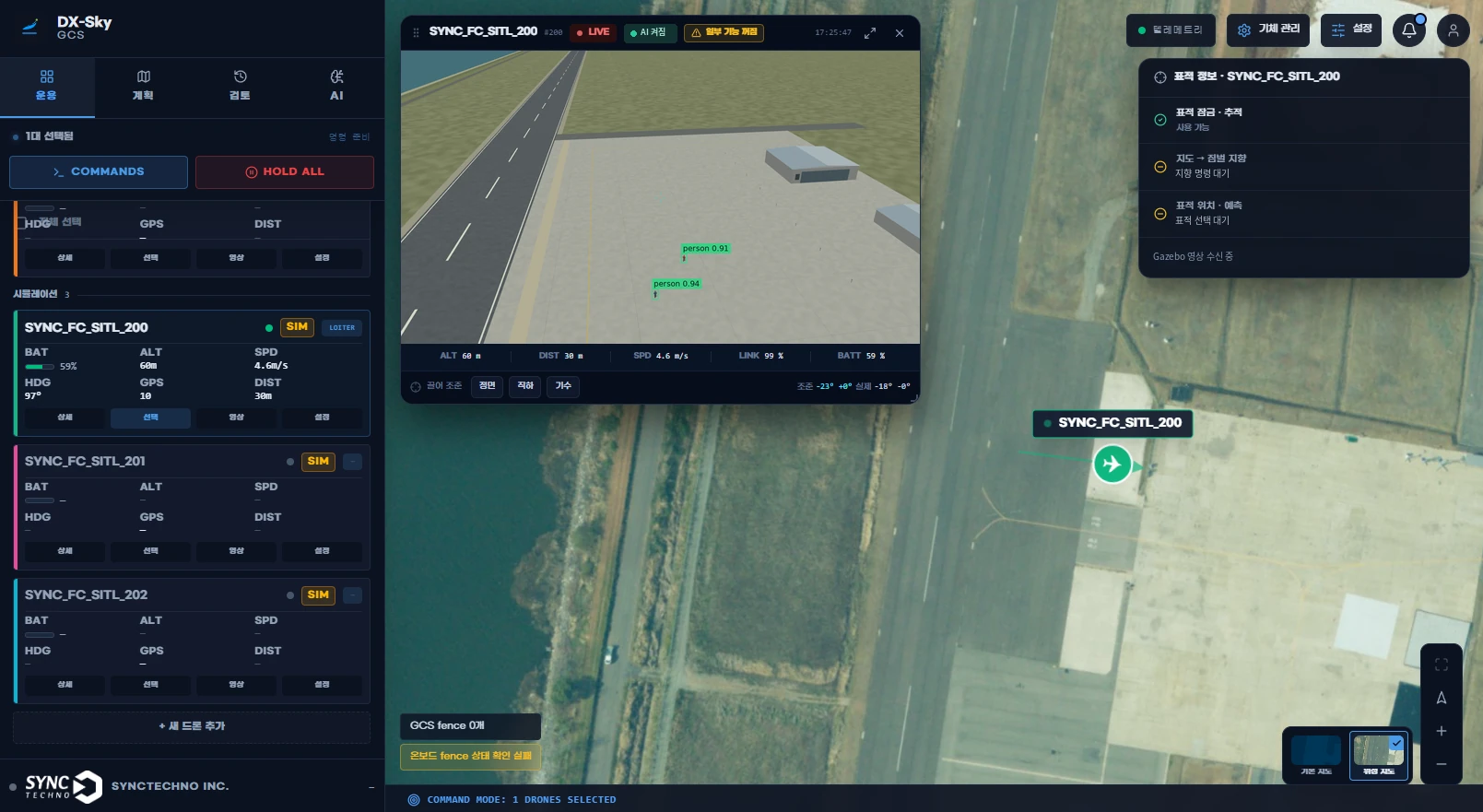Expand the GCS fence count panel
Image resolution: width=1483 pixels, height=812 pixels.
[470, 726]
